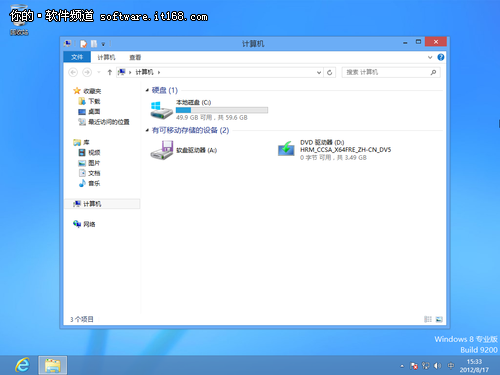Open the address bar history dropdown

[319, 72]
